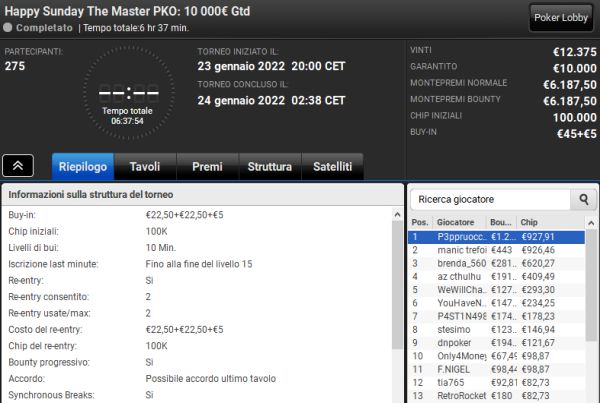Select player row az cthulhu
This screenshot has width=600, height=403.
[496, 277]
